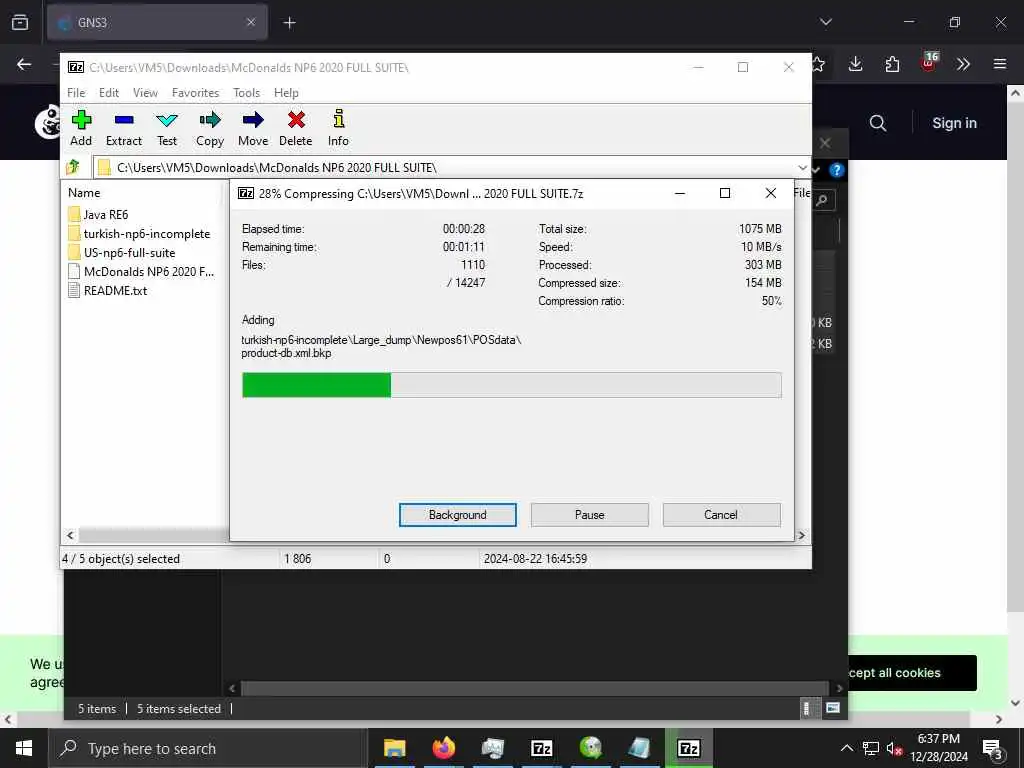This screenshot has height=768, width=1024.
Task: Open the browser Extensions puzzle icon
Action: (x=892, y=64)
